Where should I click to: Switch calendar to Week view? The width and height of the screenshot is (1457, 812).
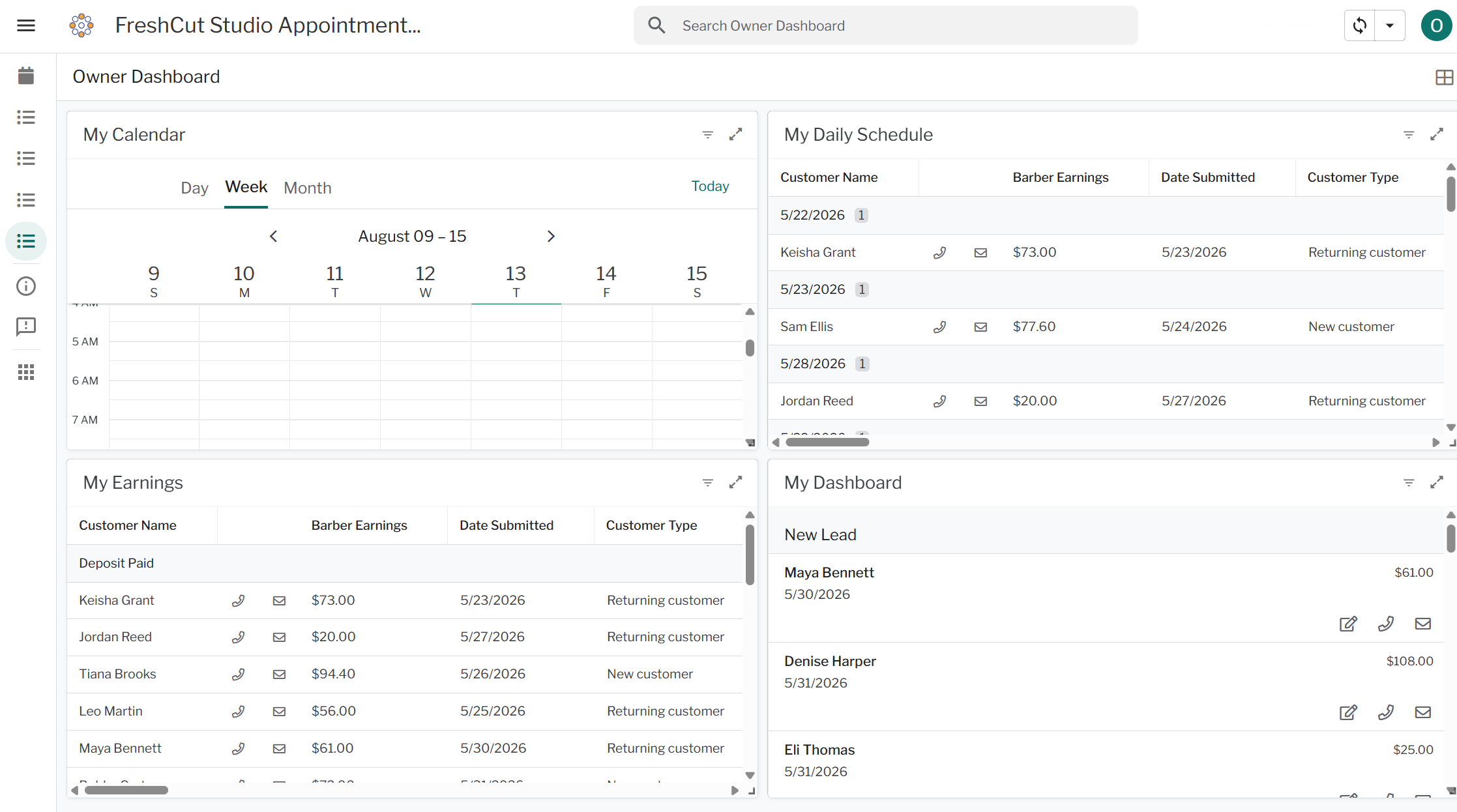tap(246, 187)
